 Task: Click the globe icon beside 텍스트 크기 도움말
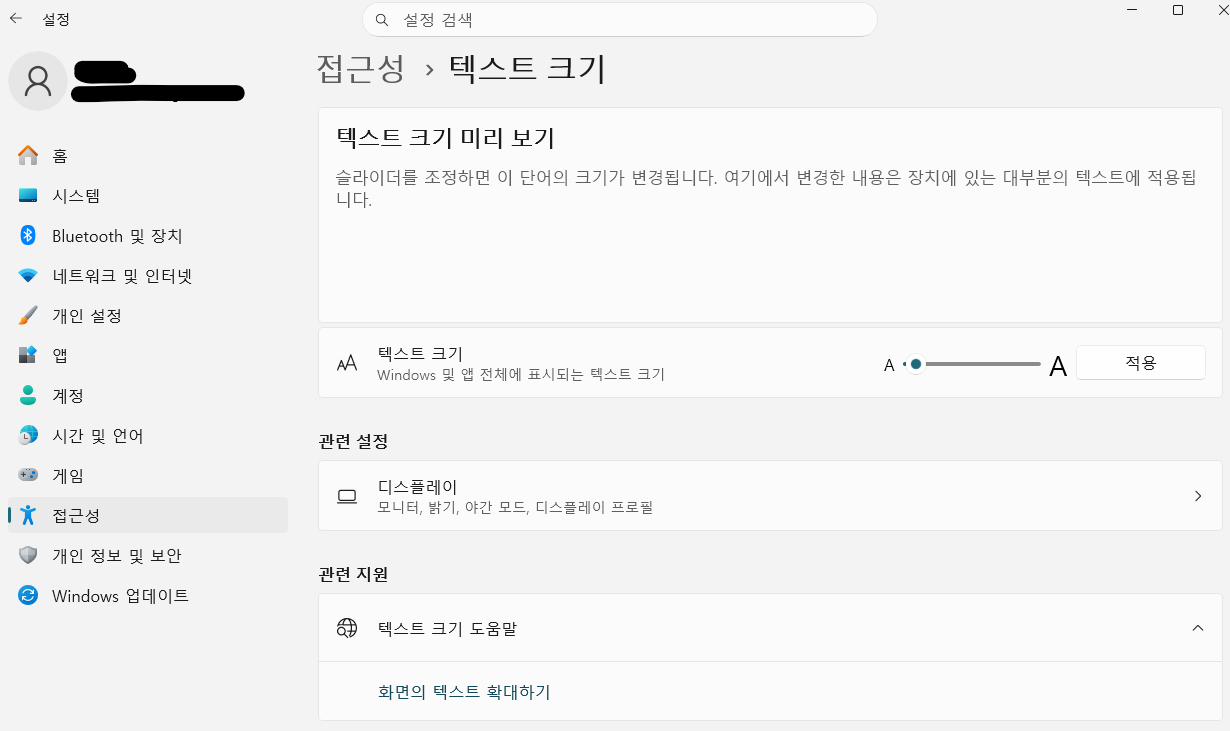(x=347, y=628)
